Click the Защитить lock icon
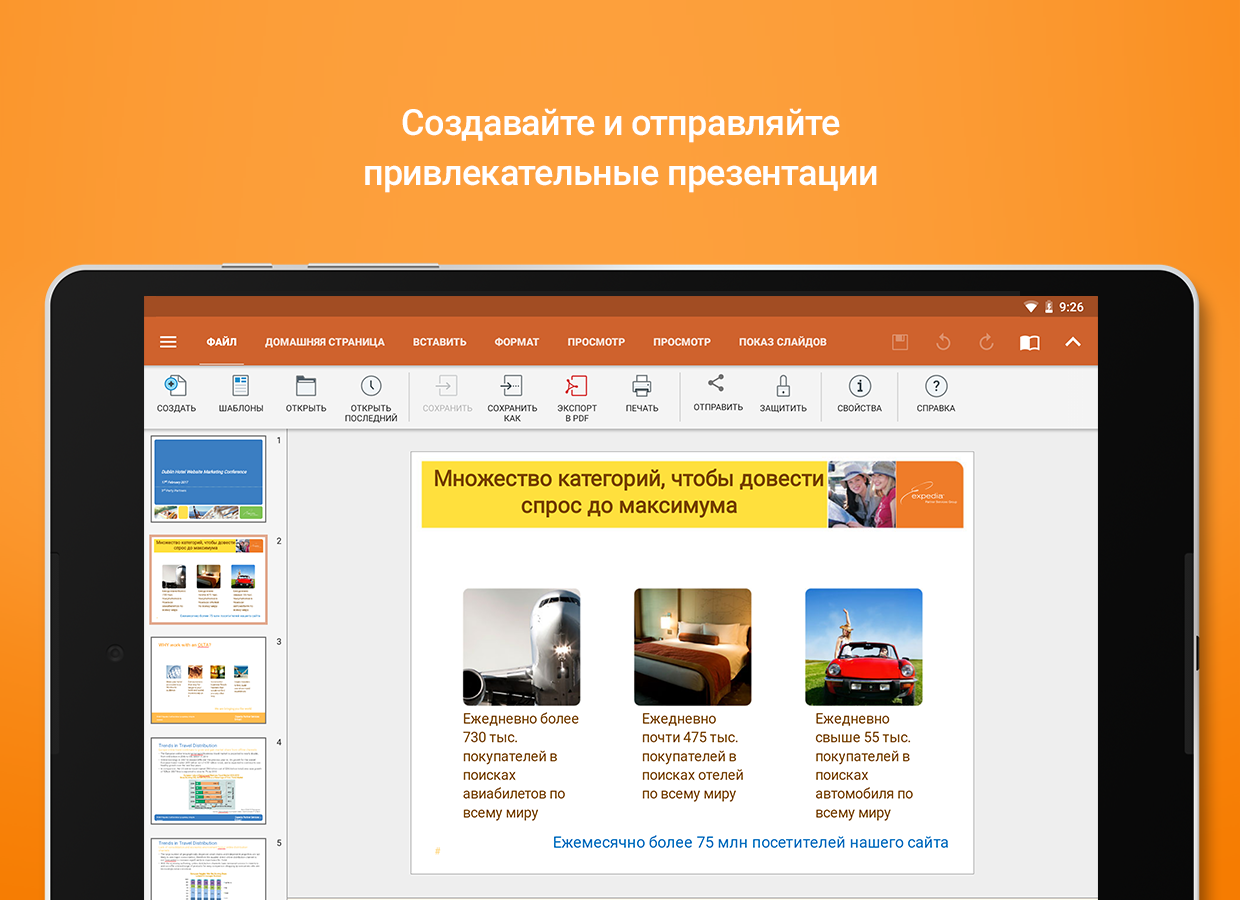This screenshot has height=900, width=1240. 783,386
